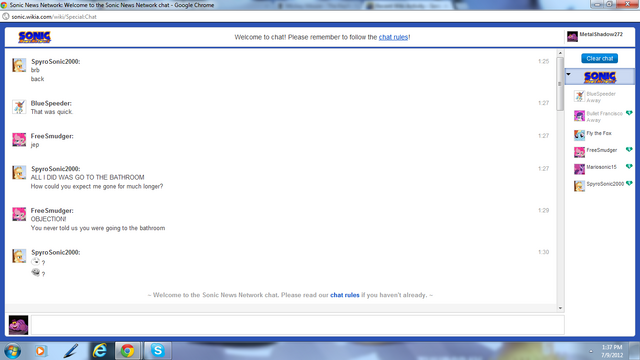
Task: Open the pen application on taskbar
Action: click(x=70, y=351)
